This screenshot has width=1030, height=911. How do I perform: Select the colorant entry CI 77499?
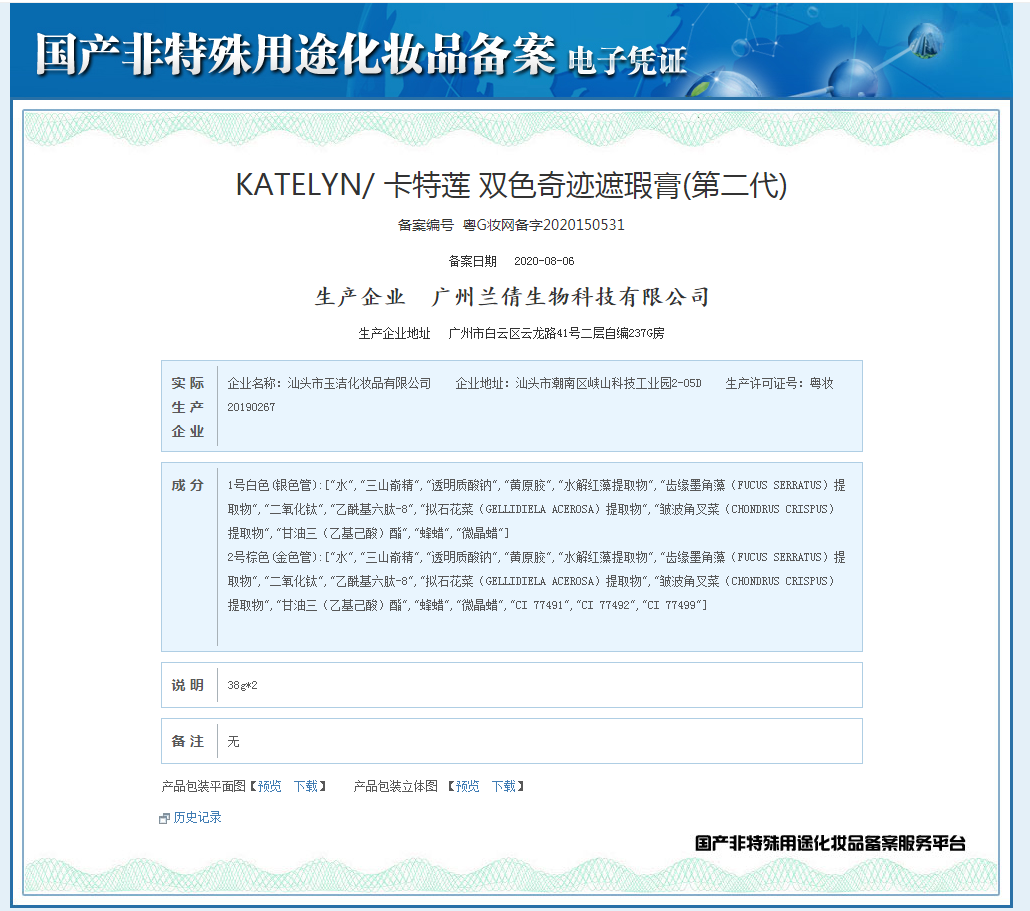[x=671, y=605]
